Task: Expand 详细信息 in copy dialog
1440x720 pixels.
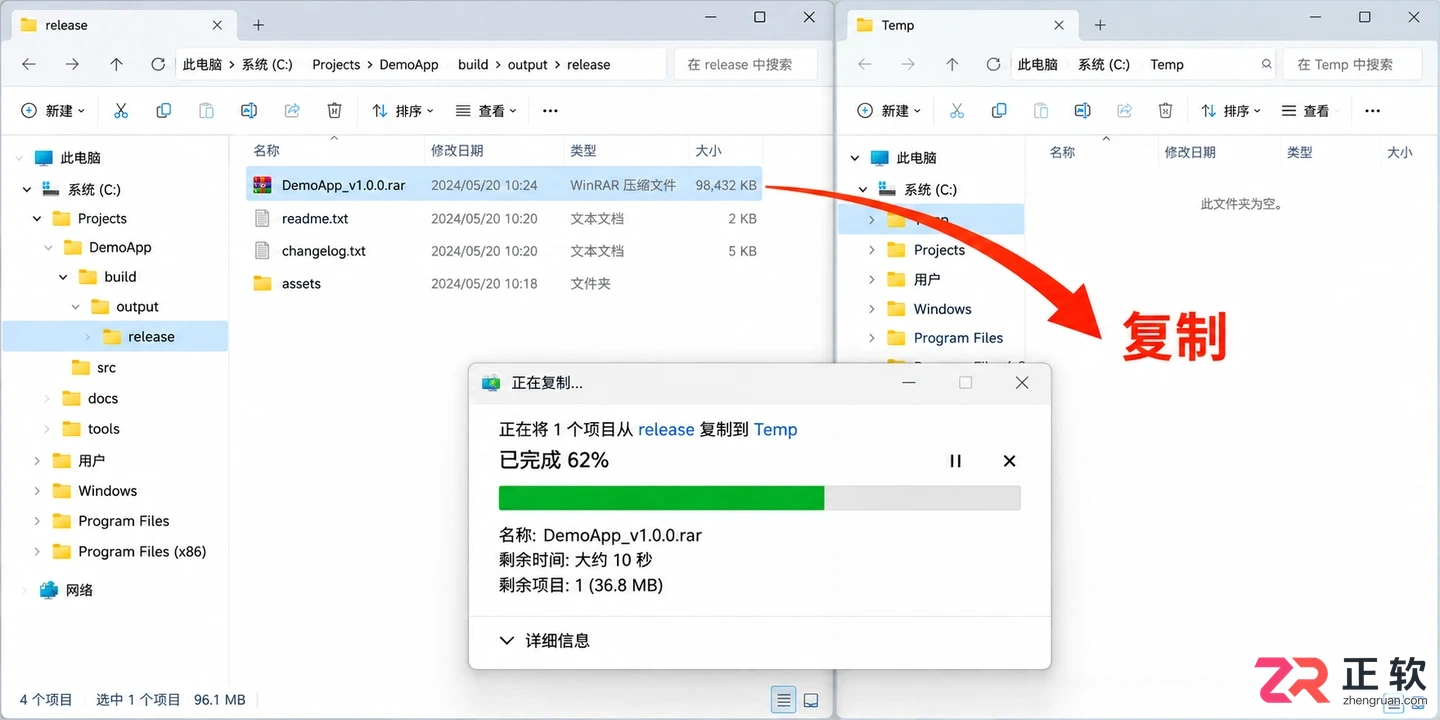Action: point(545,640)
